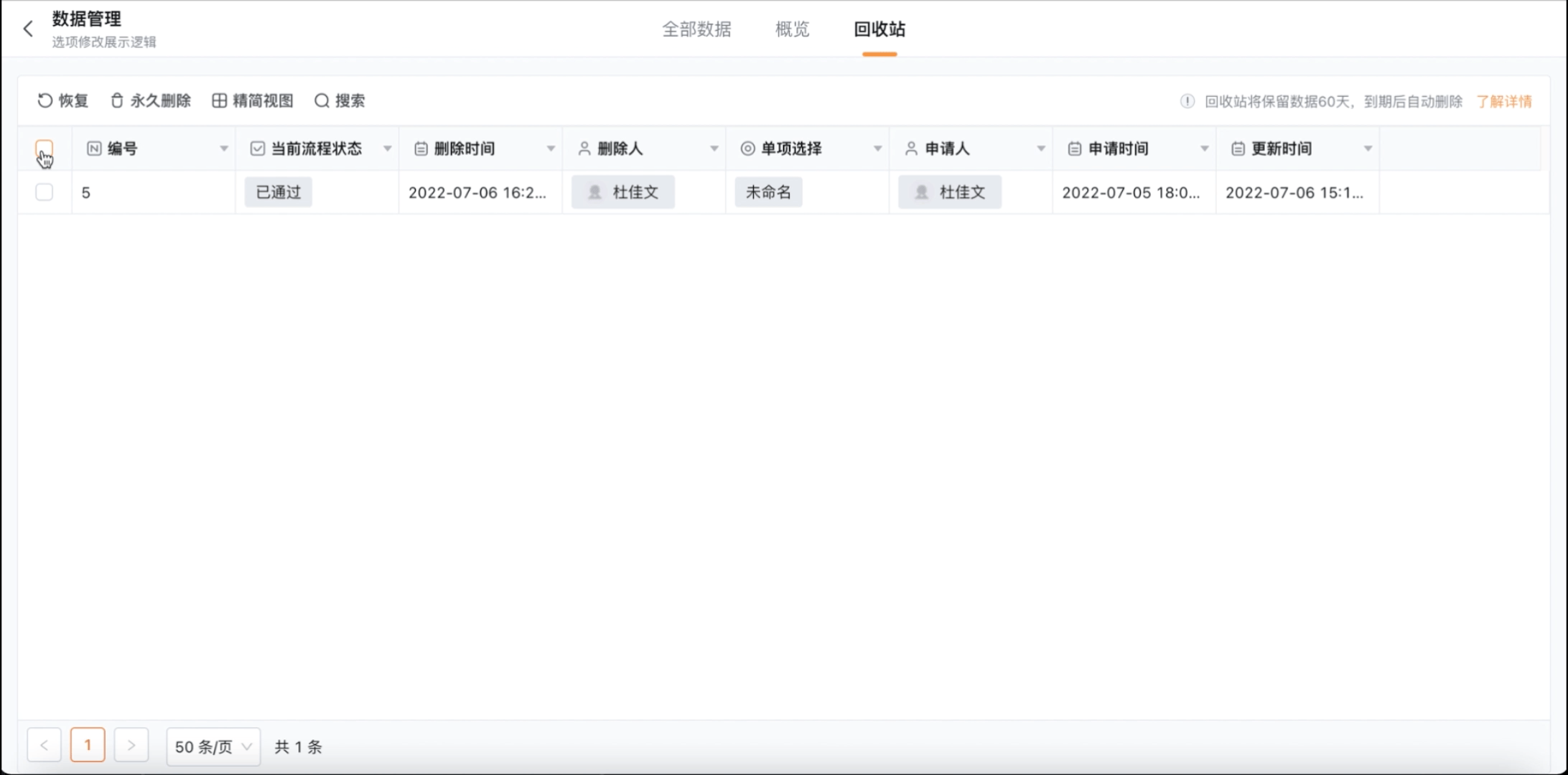Click the 删除人 column header label
This screenshot has height=775, width=1568.
620,149
